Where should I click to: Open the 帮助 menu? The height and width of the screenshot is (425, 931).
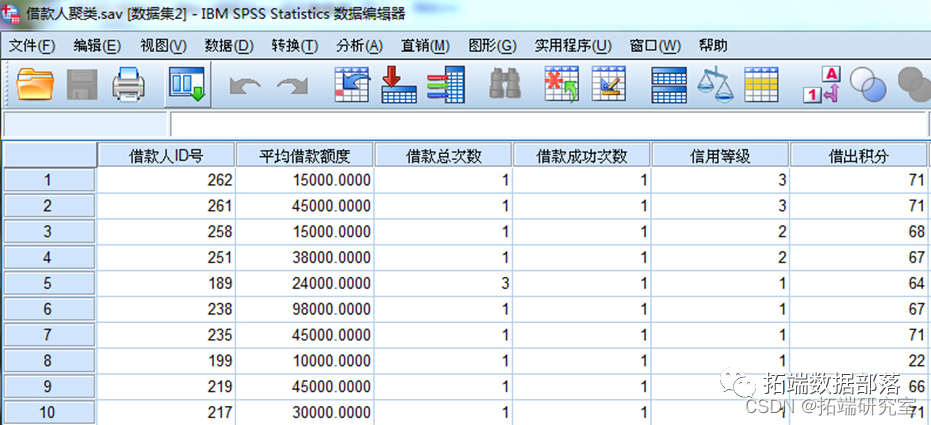[713, 46]
